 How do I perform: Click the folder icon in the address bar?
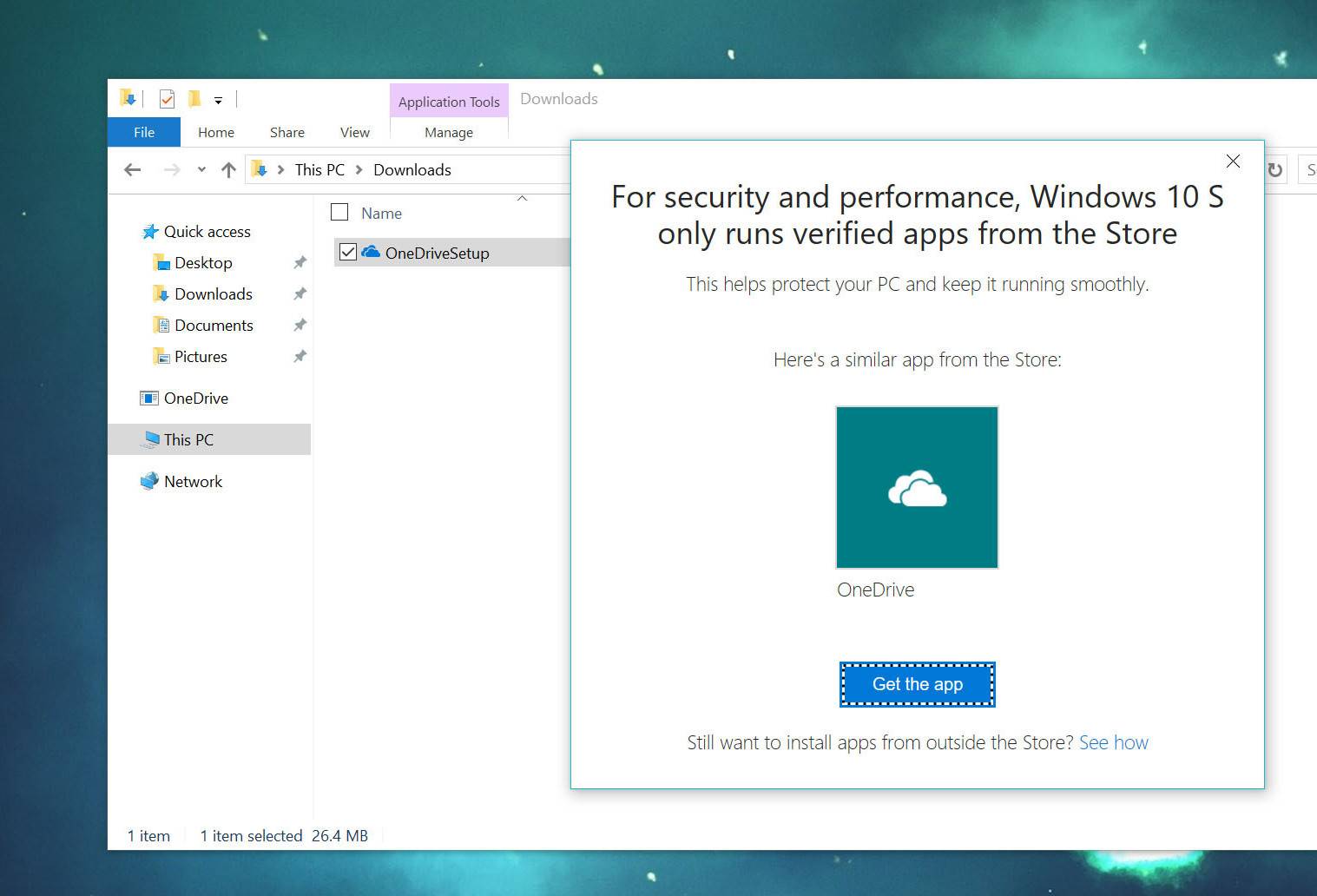pyautogui.click(x=260, y=169)
